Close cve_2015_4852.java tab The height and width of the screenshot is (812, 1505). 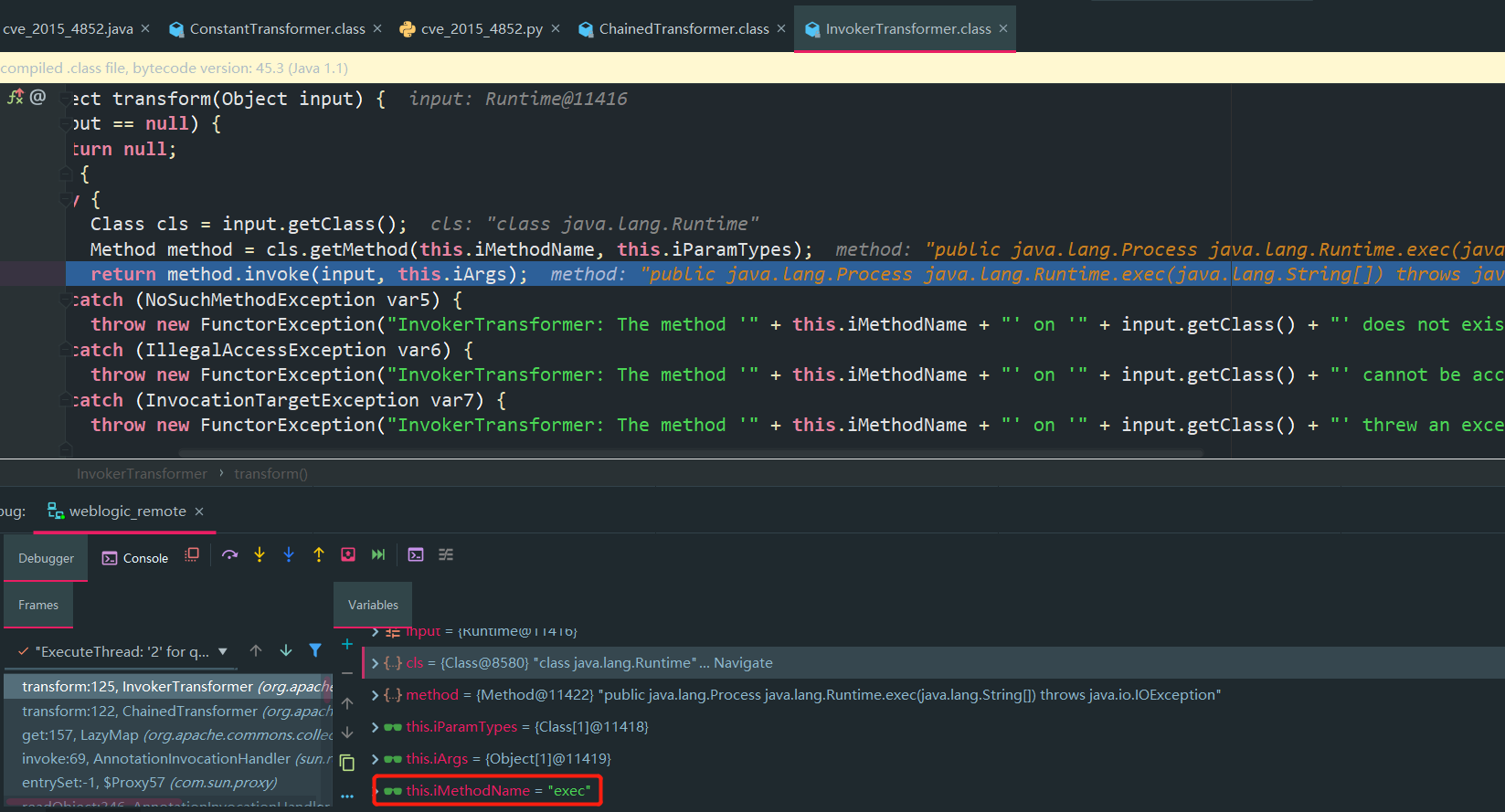tap(144, 29)
